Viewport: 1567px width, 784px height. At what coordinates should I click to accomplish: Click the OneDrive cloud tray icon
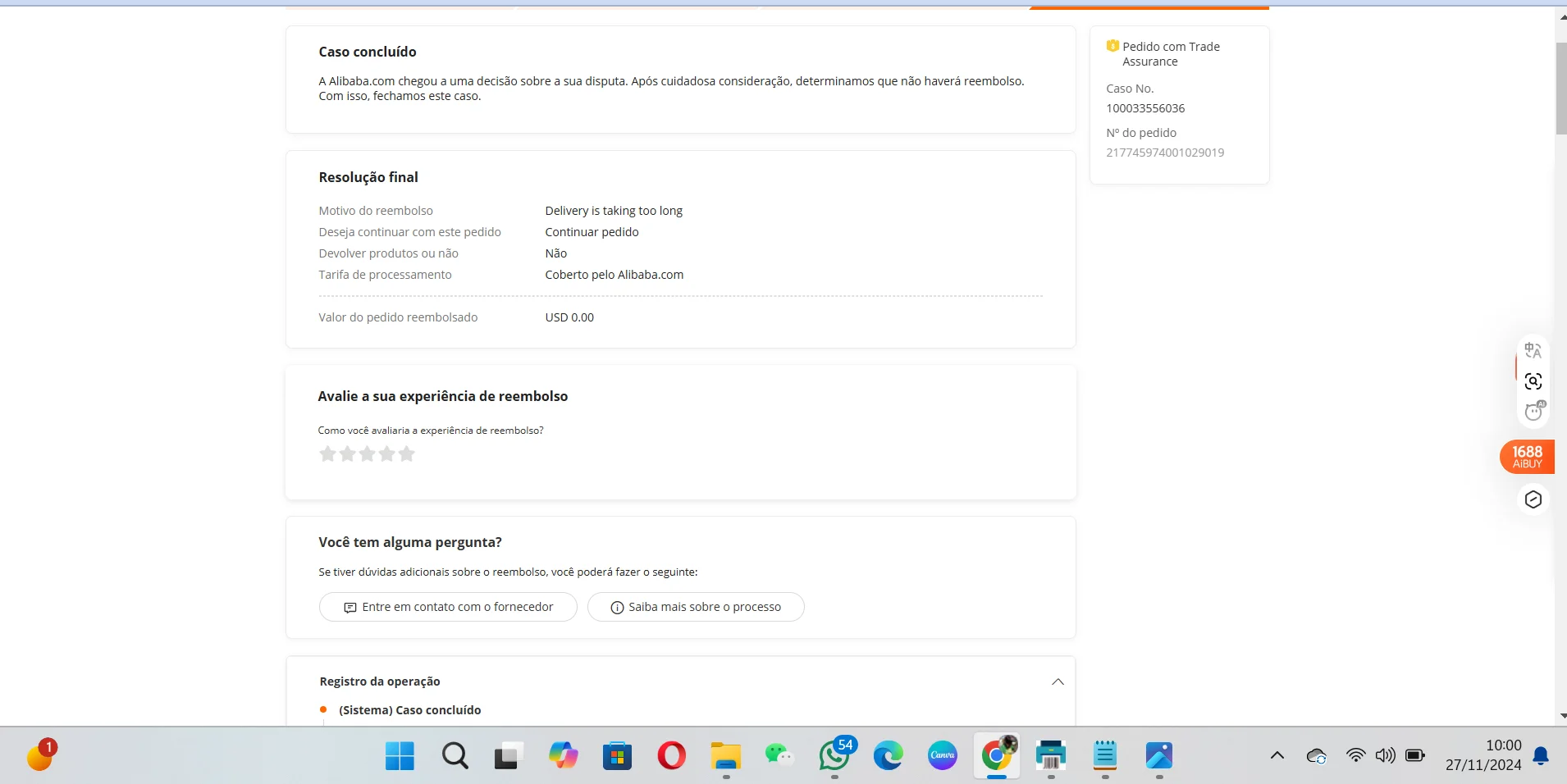click(1317, 755)
